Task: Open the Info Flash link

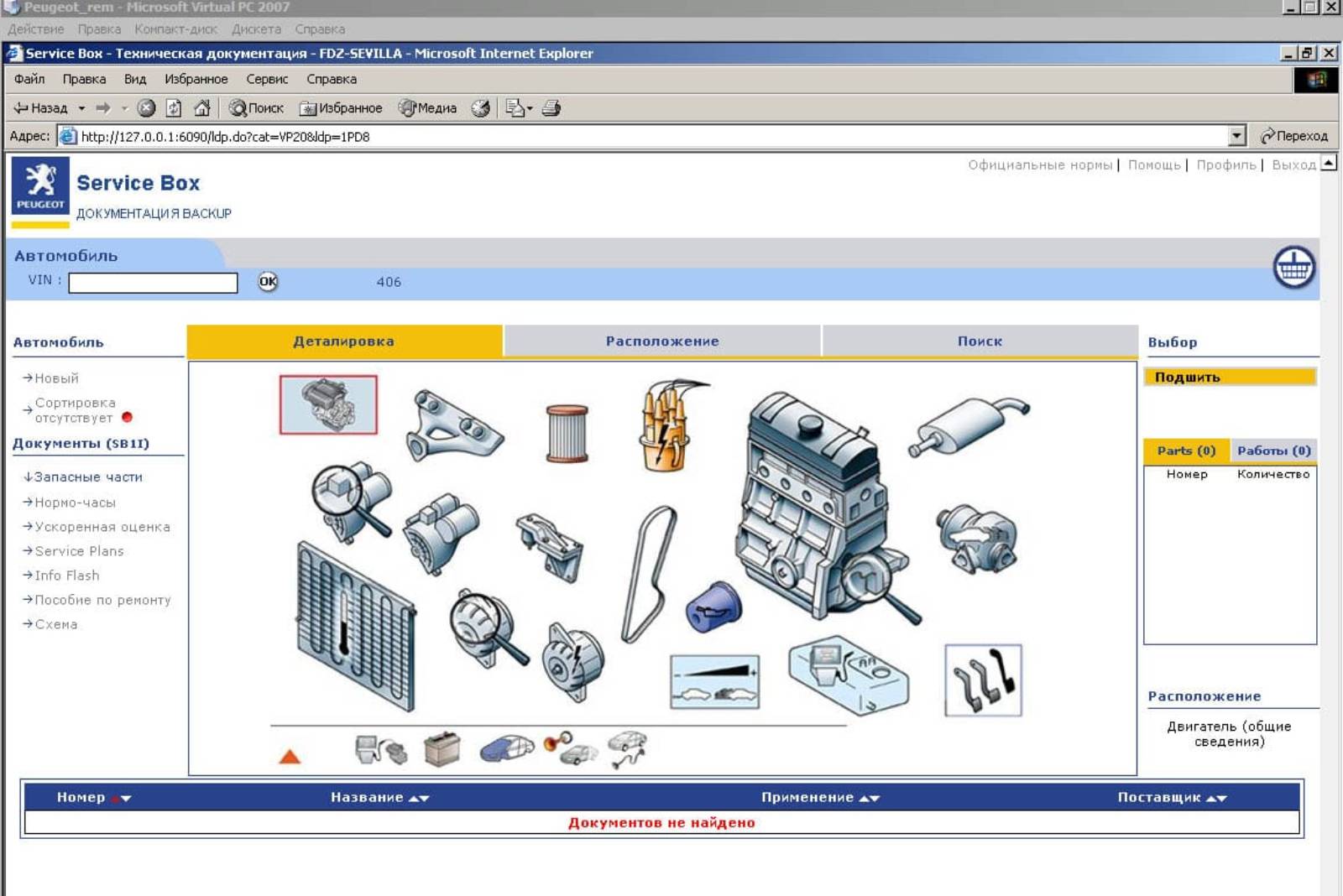Action: tap(67, 576)
